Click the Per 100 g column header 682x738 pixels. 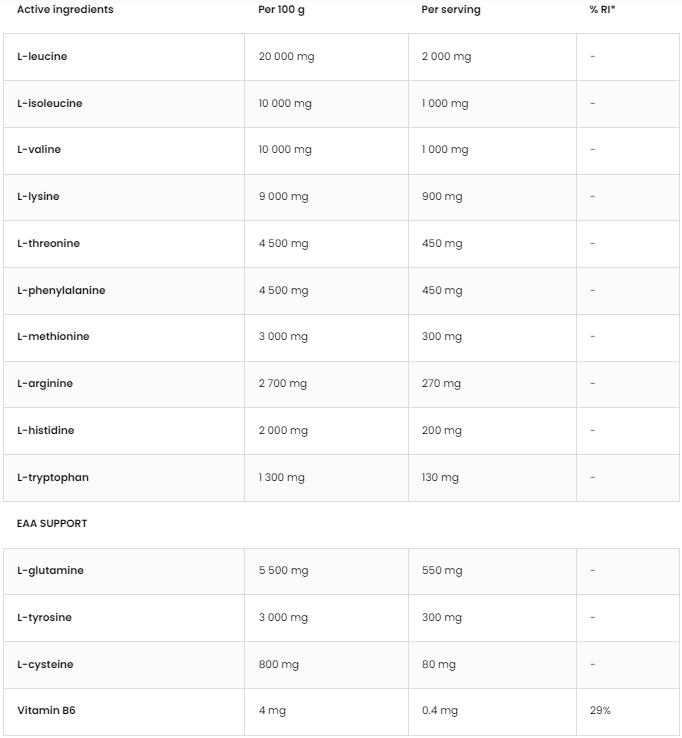284,10
